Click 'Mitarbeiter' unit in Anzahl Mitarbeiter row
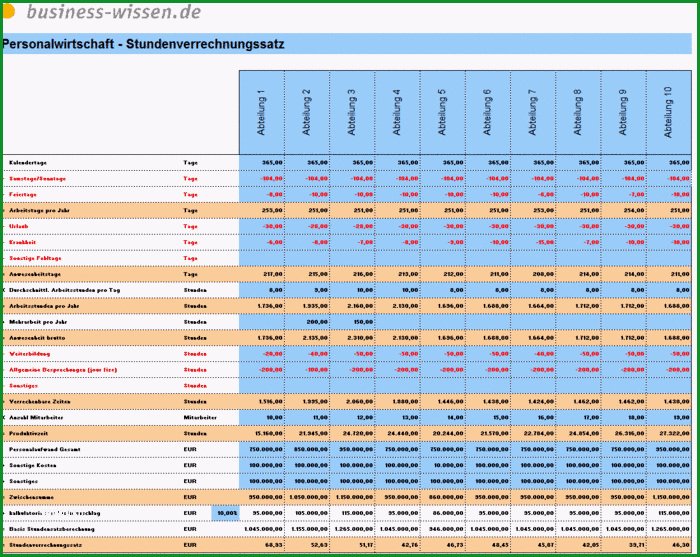This screenshot has width=700, height=557. [200, 418]
